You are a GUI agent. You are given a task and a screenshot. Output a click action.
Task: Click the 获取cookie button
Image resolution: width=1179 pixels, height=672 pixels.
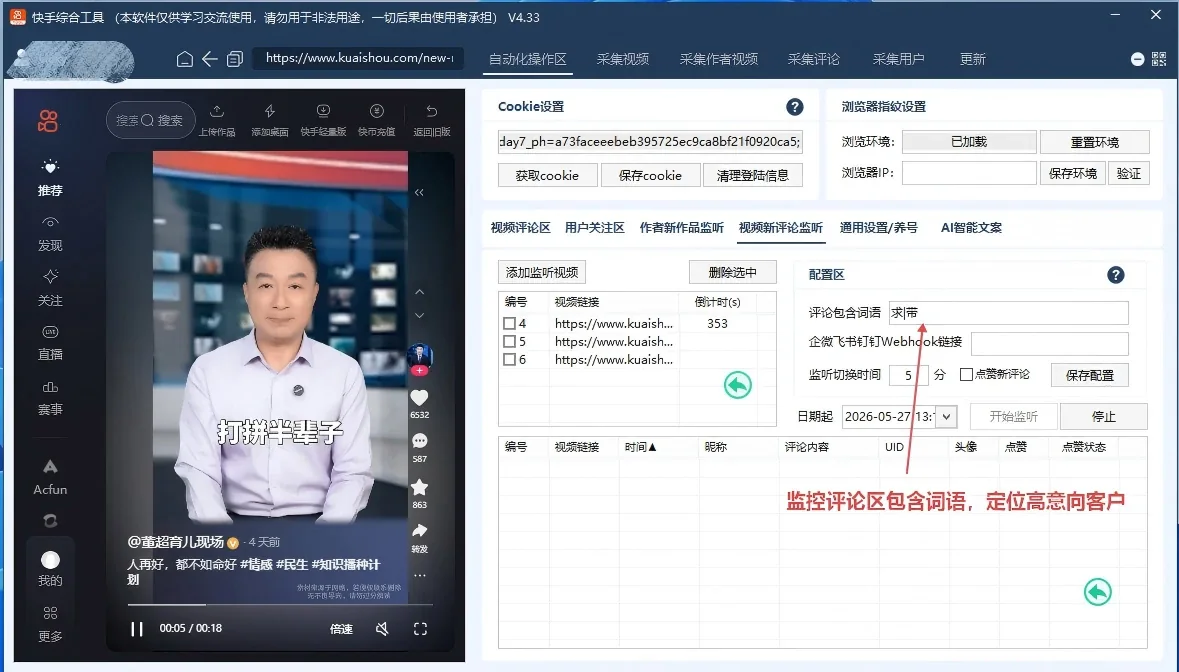pos(547,175)
